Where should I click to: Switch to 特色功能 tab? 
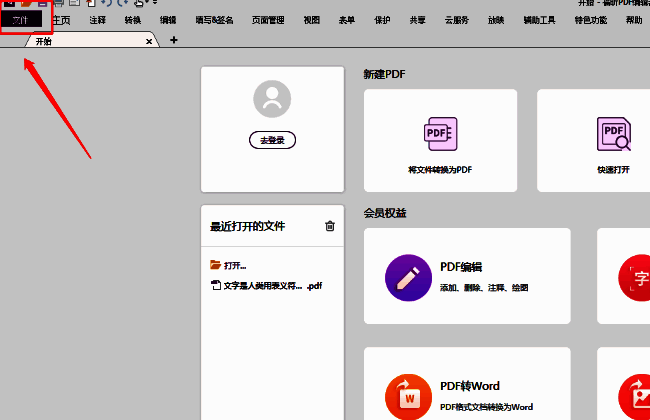point(591,20)
